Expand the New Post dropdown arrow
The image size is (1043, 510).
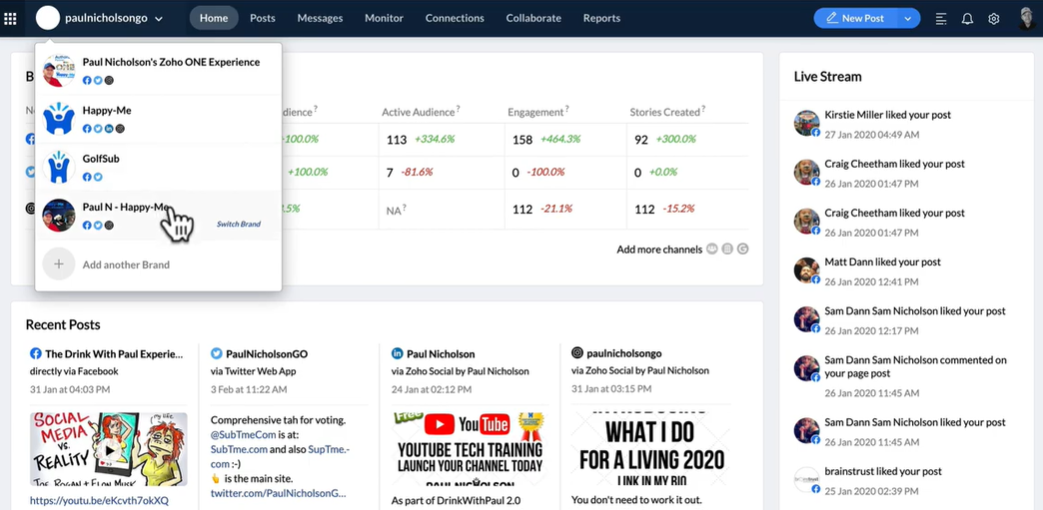coord(908,19)
